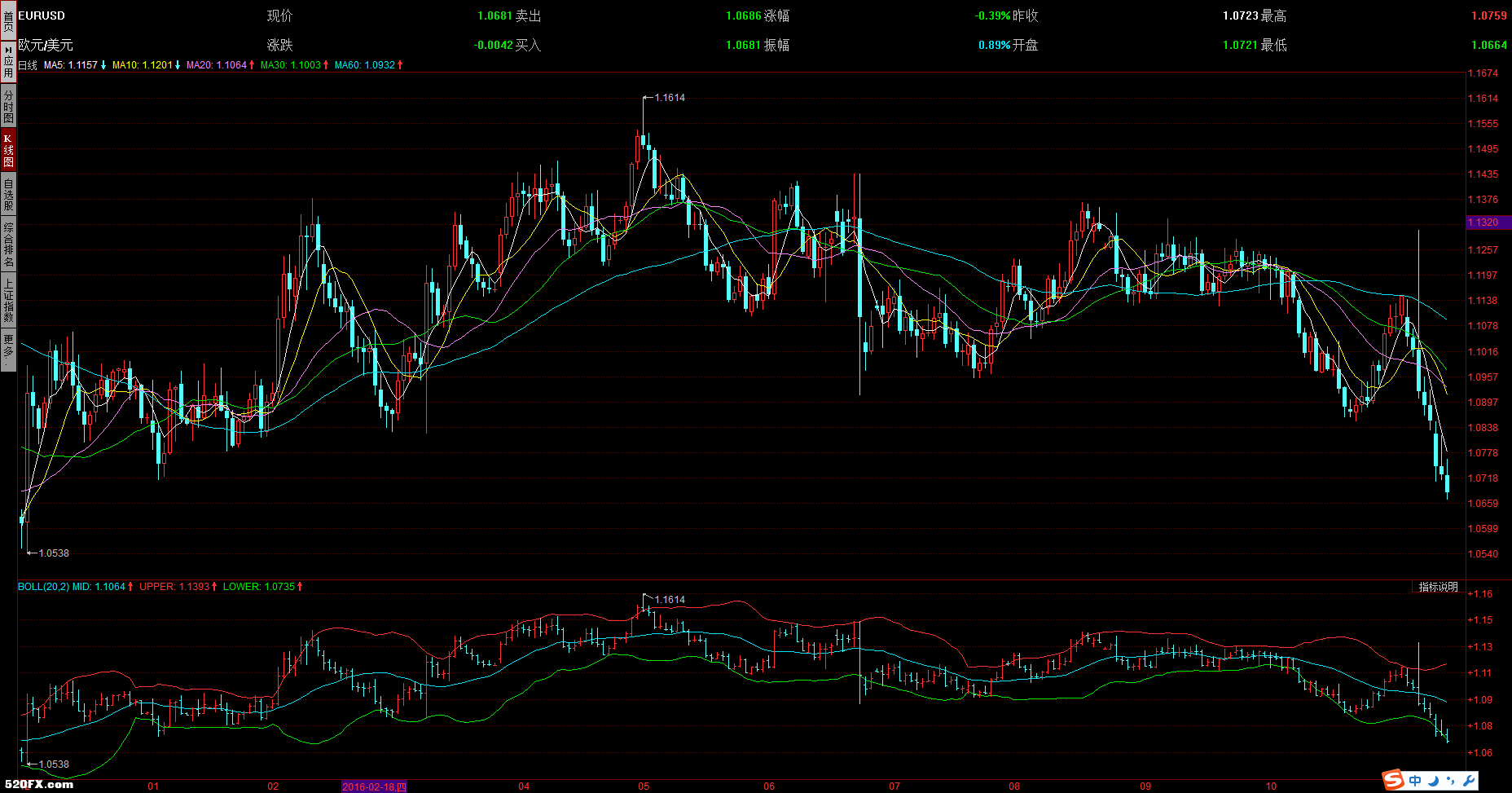Click the 1.0538 low label on main chart
This screenshot has height=793, width=1512.
pos(54,553)
